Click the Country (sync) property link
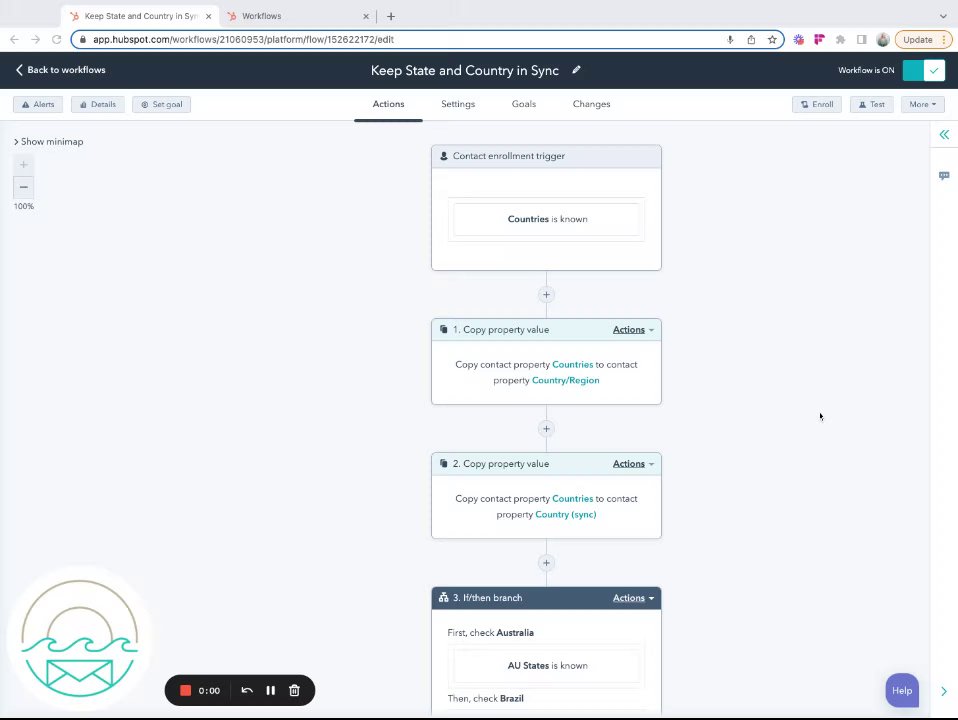Image resolution: width=958 pixels, height=720 pixels. coord(566,515)
